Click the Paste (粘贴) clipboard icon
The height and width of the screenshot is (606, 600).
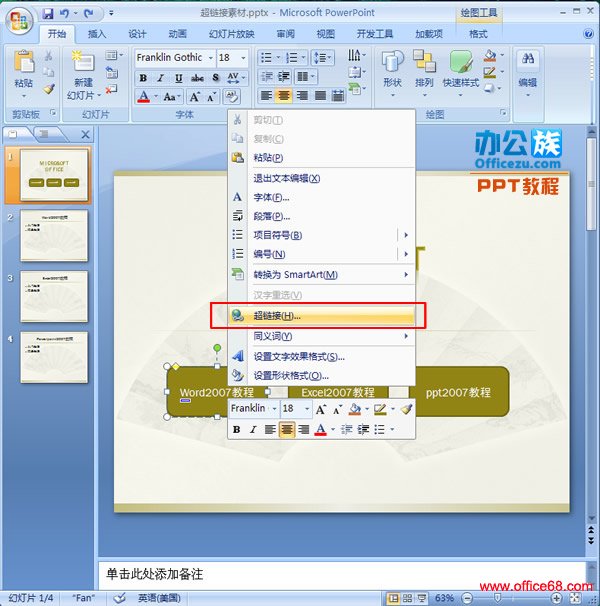[24, 61]
